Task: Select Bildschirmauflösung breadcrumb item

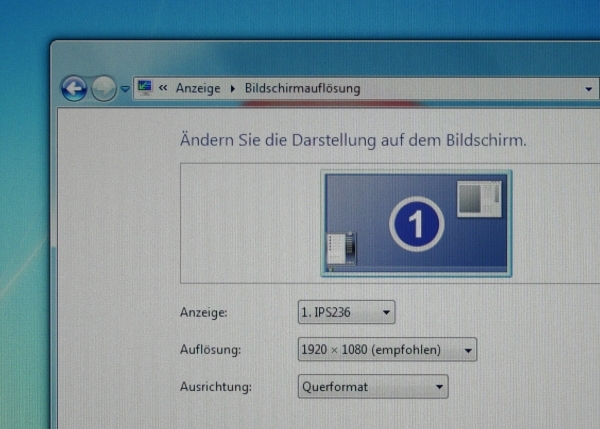Action: 302,88
